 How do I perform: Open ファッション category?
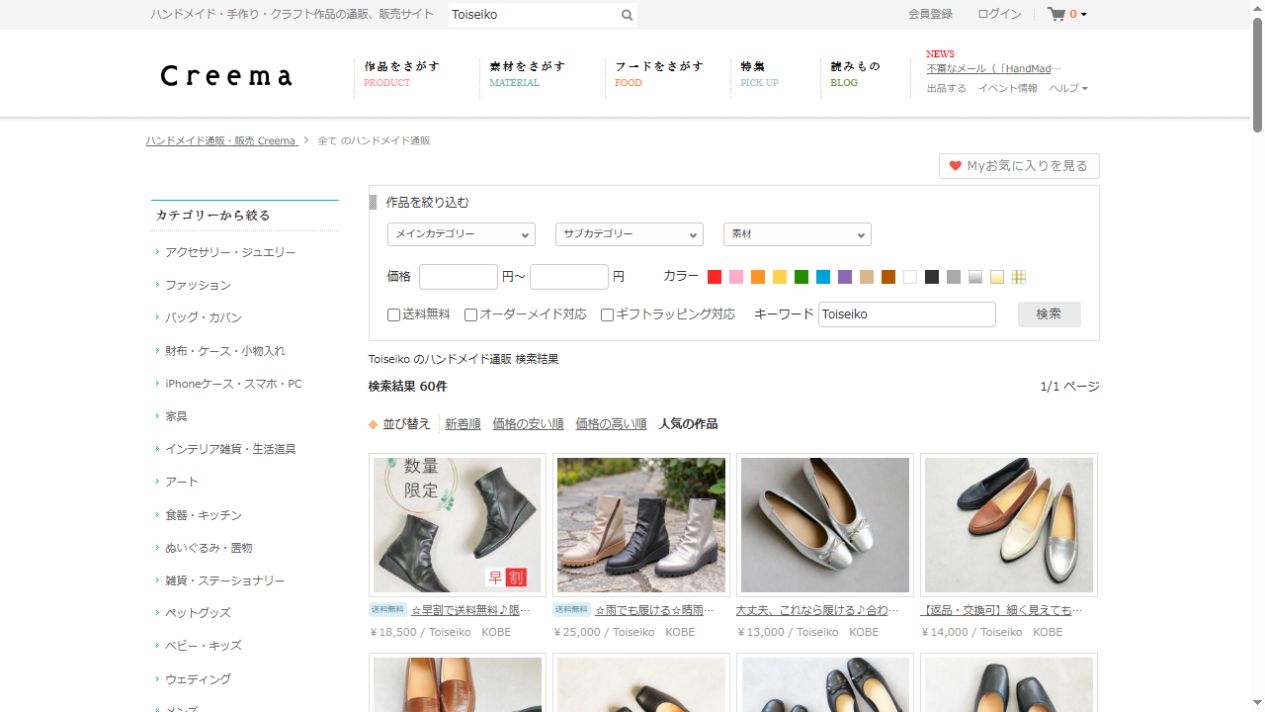pyautogui.click(x=198, y=286)
